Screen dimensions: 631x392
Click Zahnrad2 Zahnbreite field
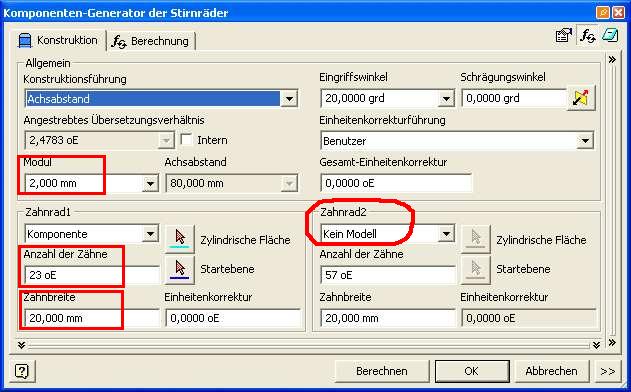point(388,318)
